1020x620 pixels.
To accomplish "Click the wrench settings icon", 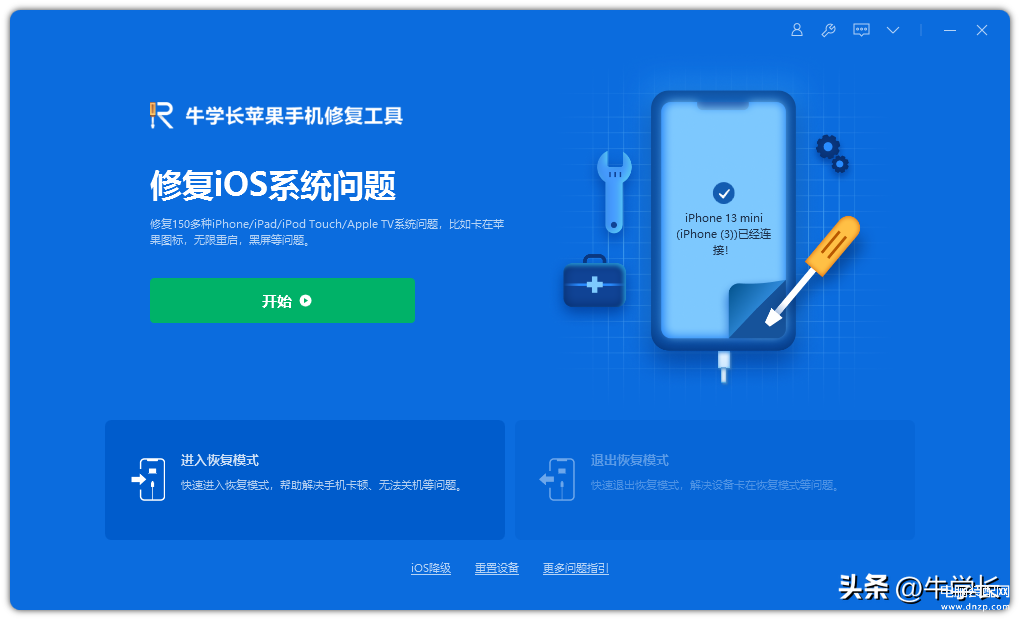I will click(828, 30).
